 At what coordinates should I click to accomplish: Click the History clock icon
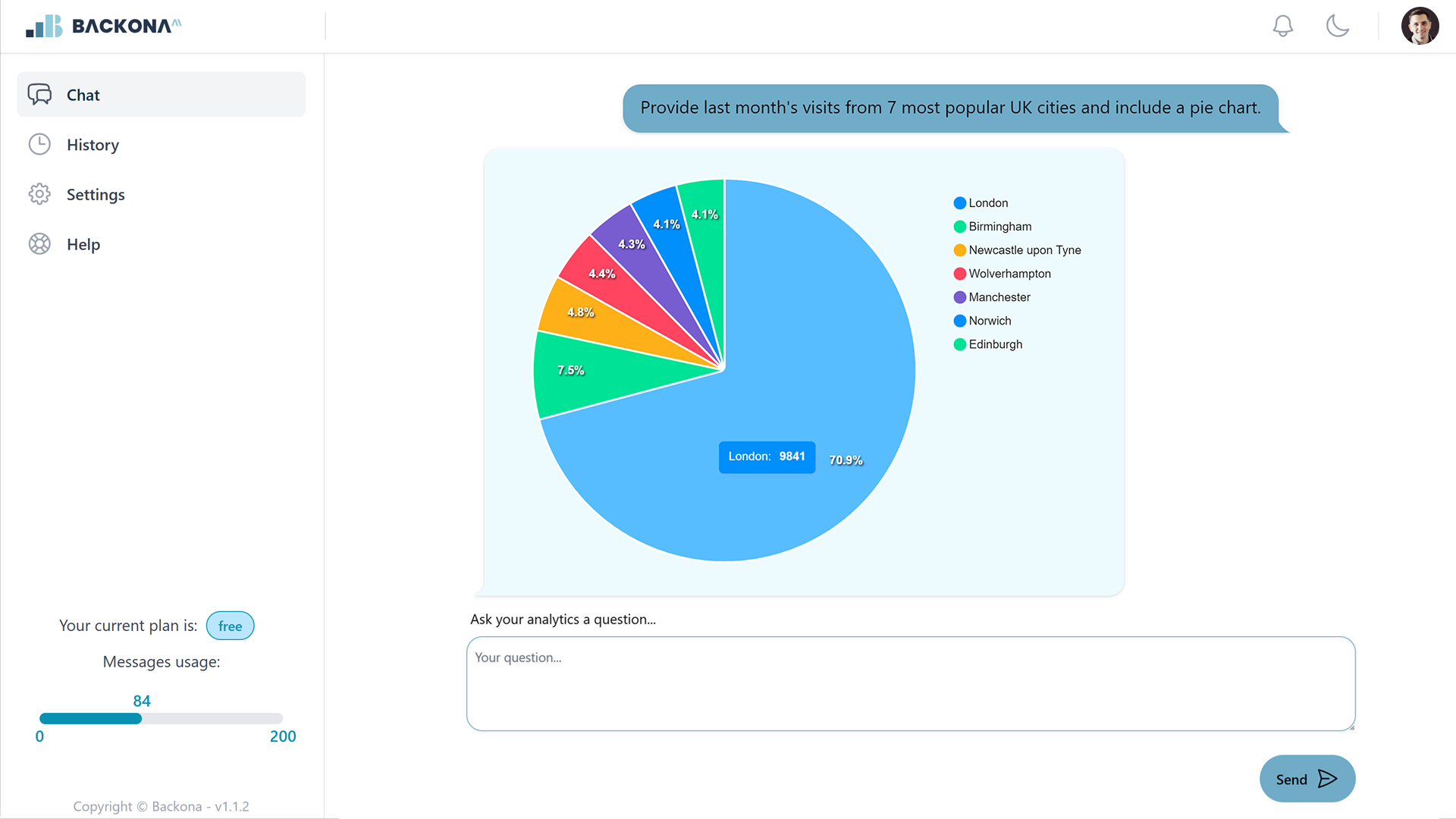pyautogui.click(x=39, y=144)
